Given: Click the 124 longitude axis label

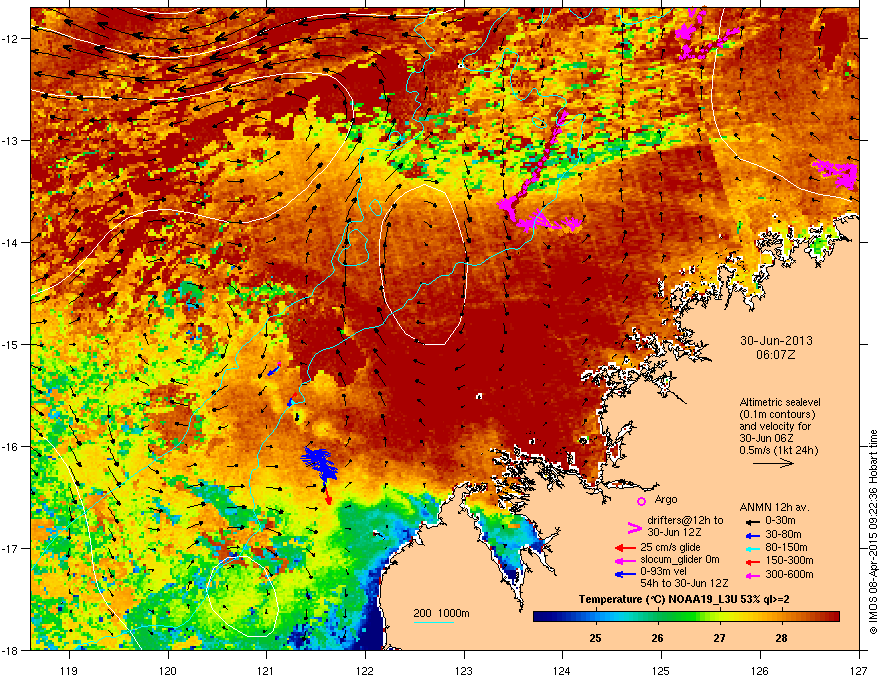Looking at the screenshot, I should [562, 670].
